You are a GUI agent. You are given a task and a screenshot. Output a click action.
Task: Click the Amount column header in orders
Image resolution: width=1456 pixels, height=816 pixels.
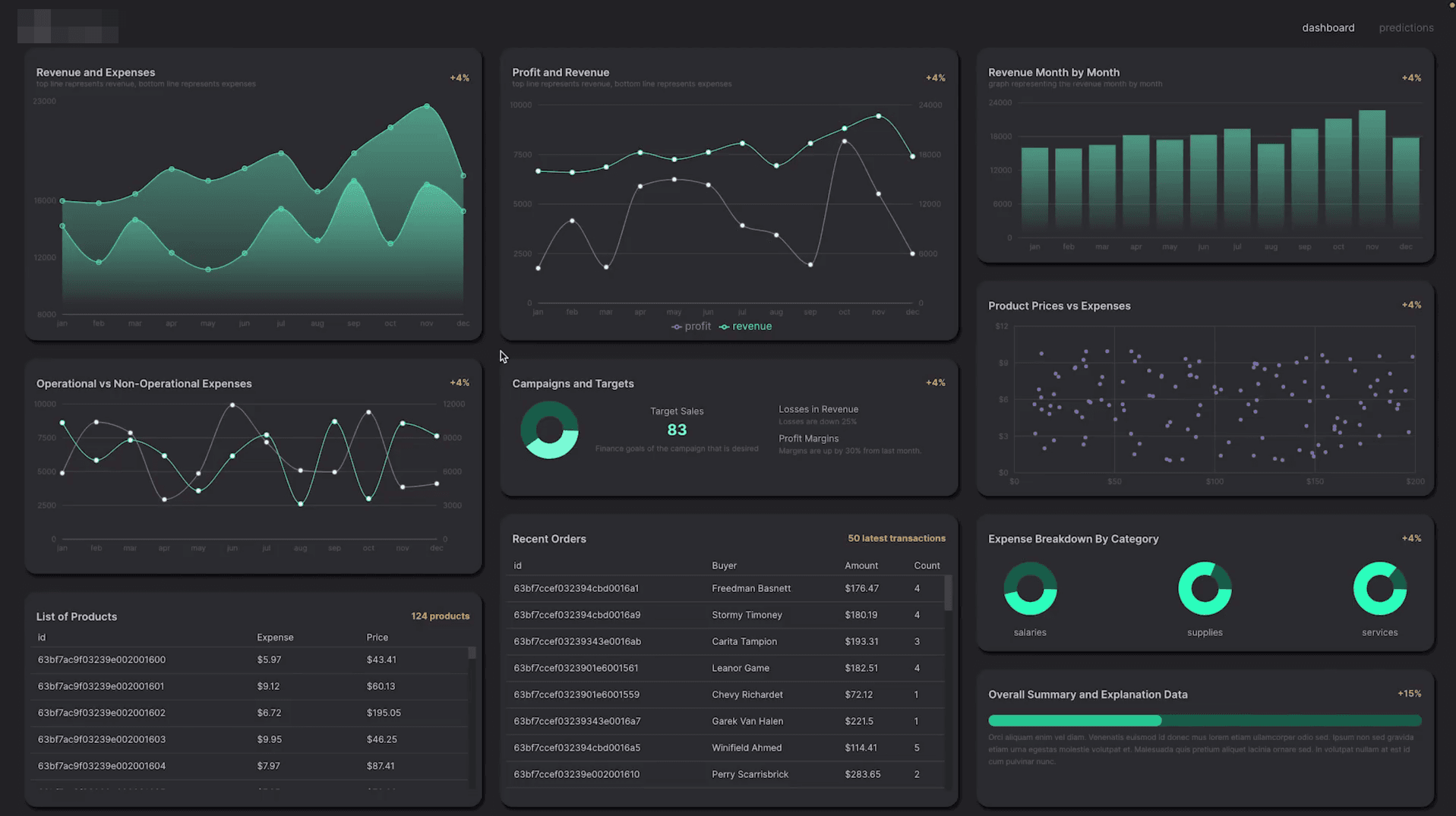coord(861,566)
